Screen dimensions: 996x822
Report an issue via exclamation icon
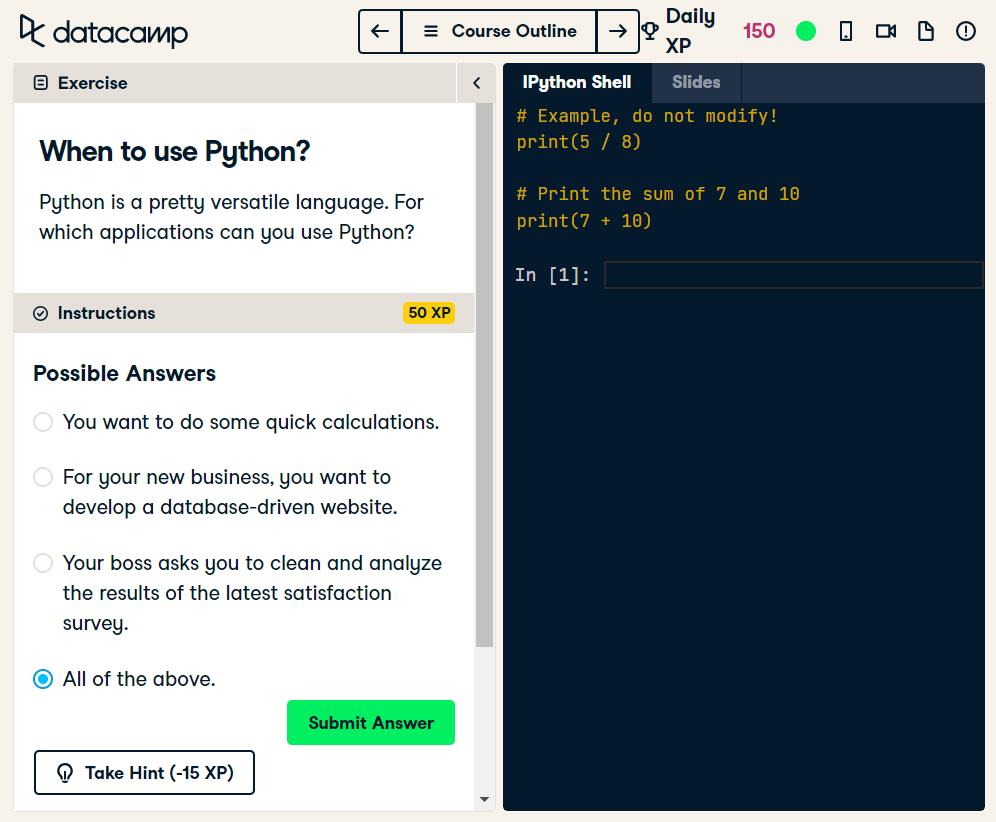(966, 31)
